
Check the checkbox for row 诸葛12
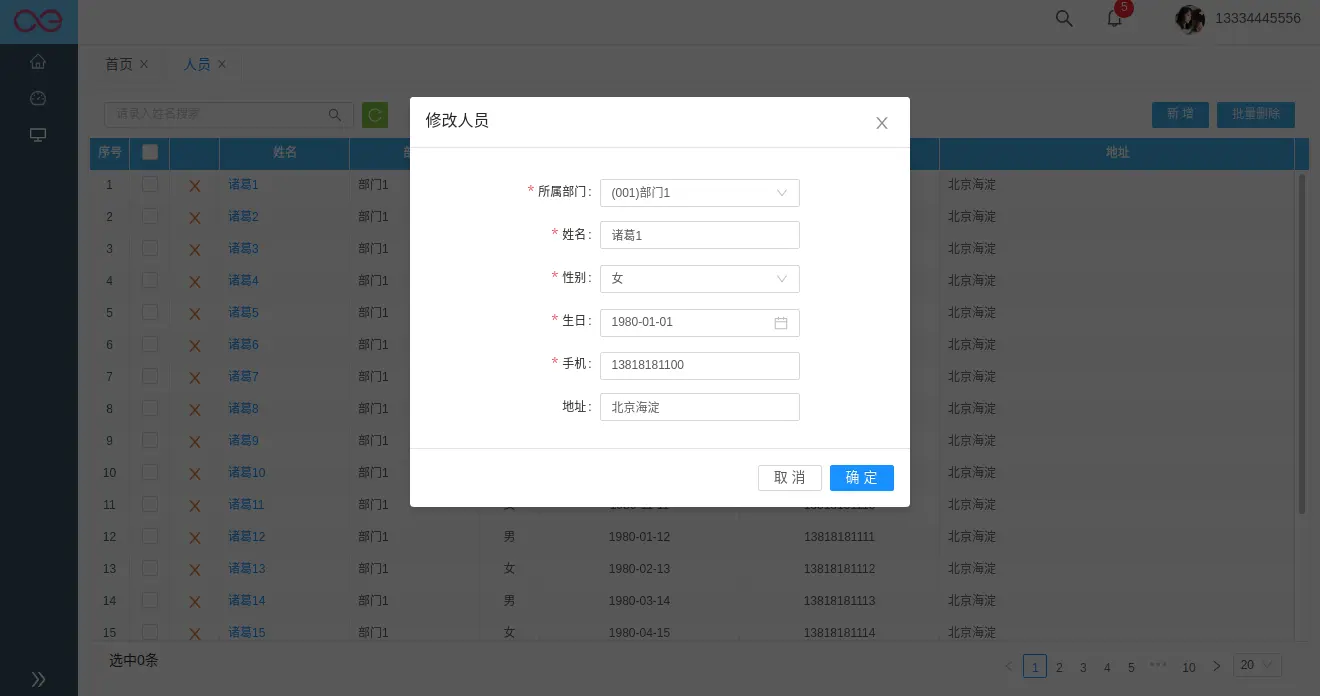click(150, 536)
